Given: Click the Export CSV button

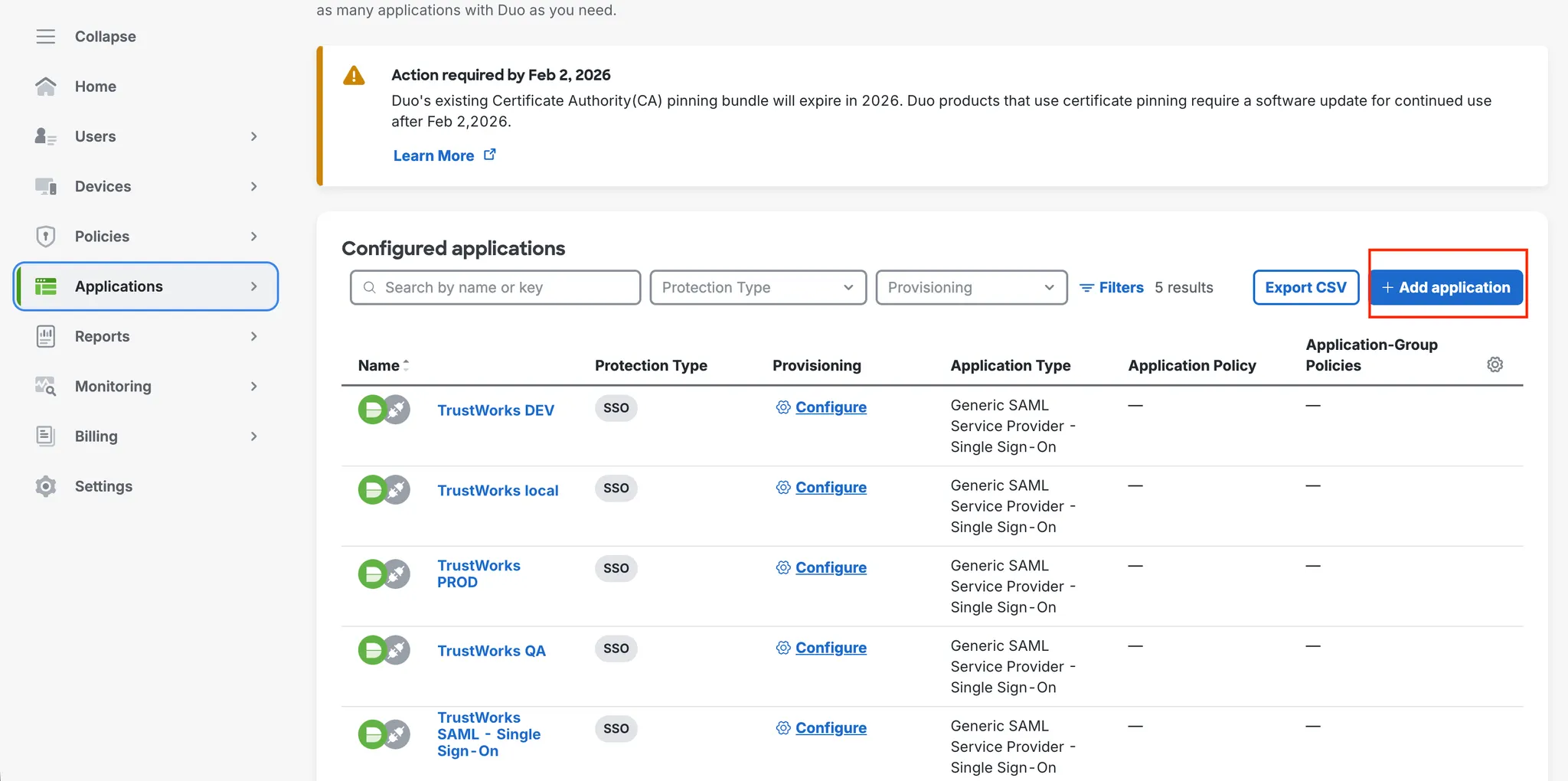Looking at the screenshot, I should pyautogui.click(x=1305, y=287).
